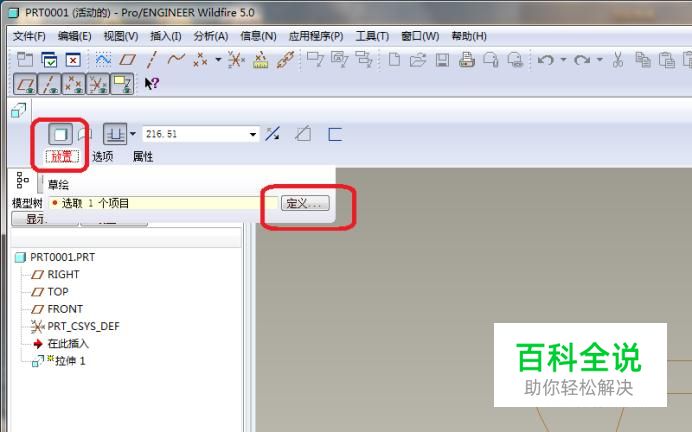Open the 应用程序(P) menu
The width and height of the screenshot is (692, 432).
coord(316,36)
